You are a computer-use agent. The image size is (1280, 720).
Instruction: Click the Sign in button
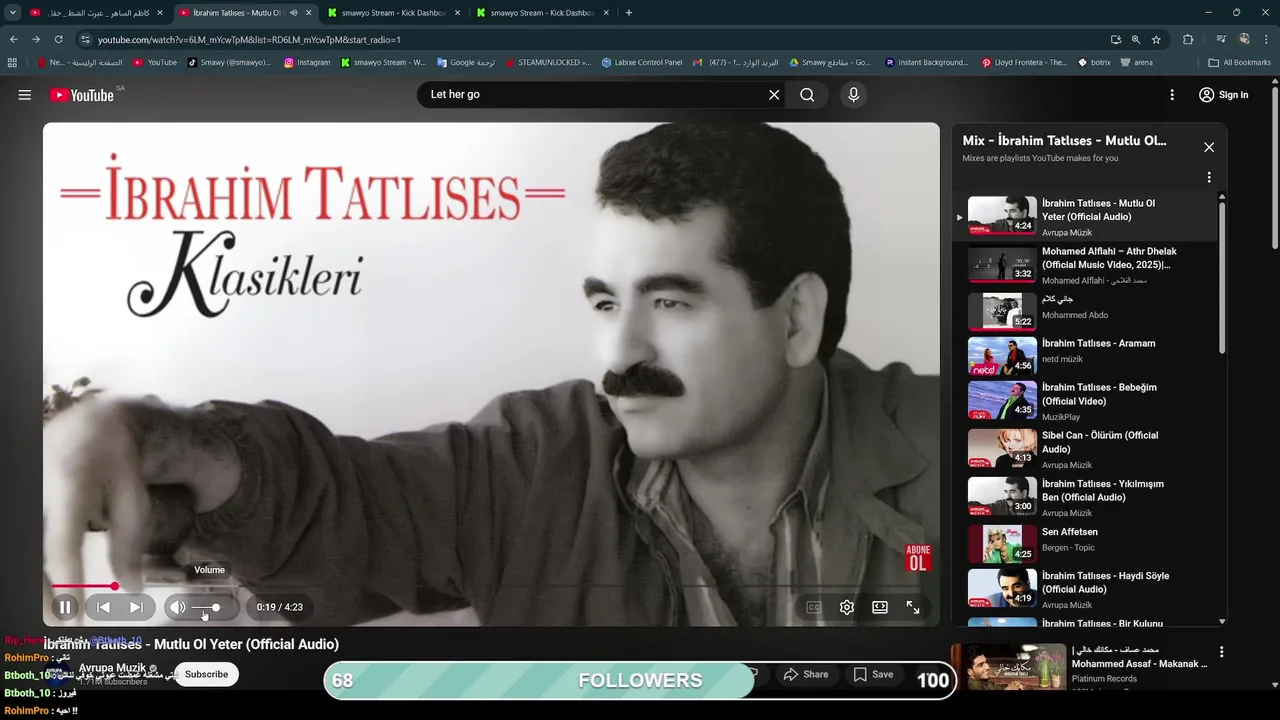point(1223,95)
